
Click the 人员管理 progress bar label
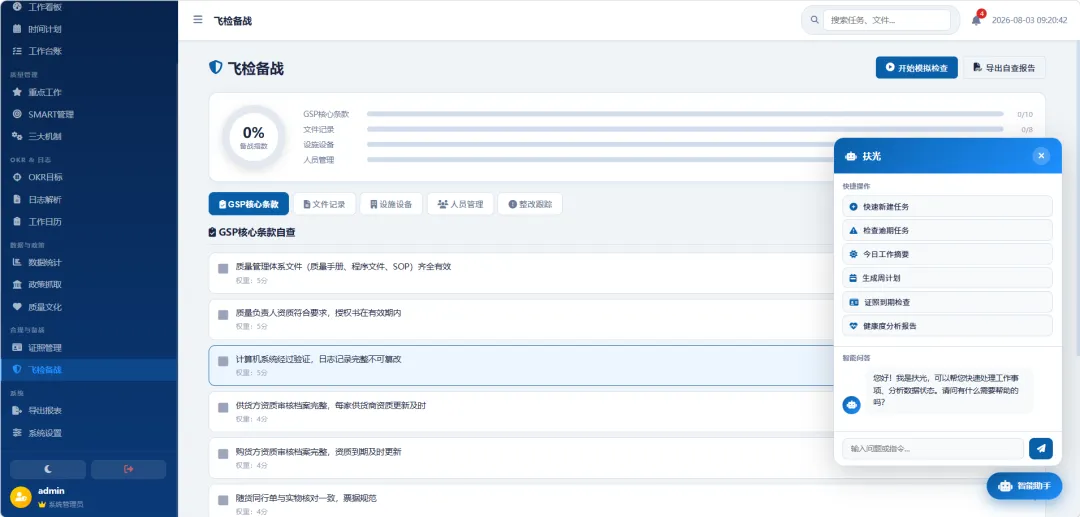point(319,160)
